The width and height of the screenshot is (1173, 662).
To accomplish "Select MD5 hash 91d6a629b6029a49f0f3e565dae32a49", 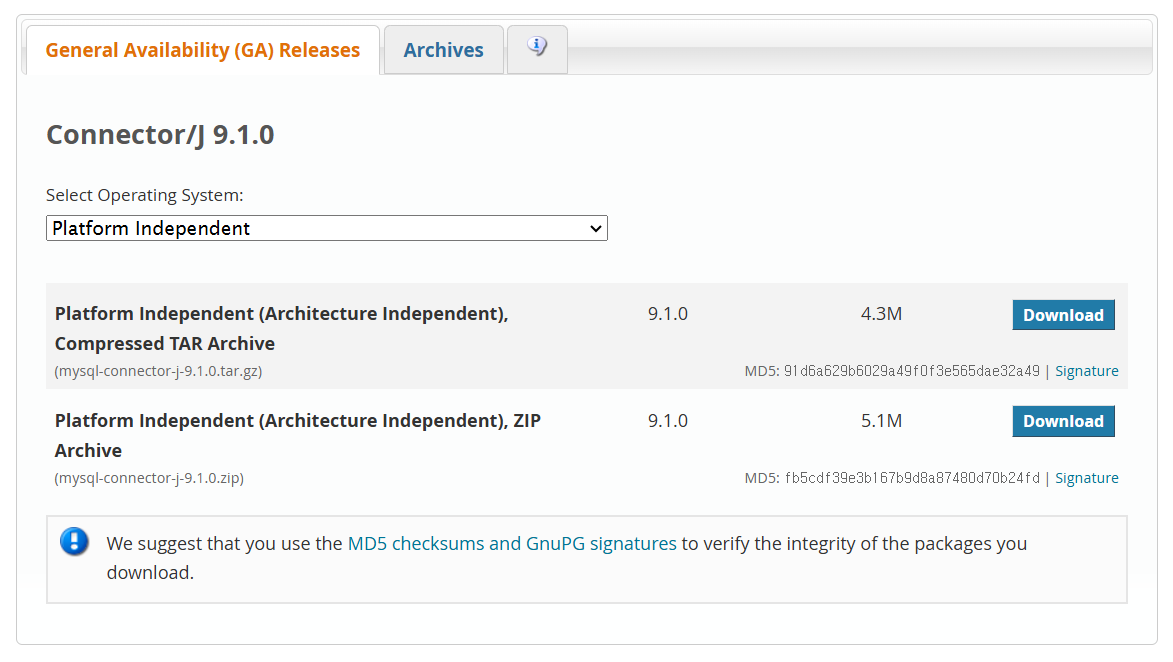I will click(911, 371).
